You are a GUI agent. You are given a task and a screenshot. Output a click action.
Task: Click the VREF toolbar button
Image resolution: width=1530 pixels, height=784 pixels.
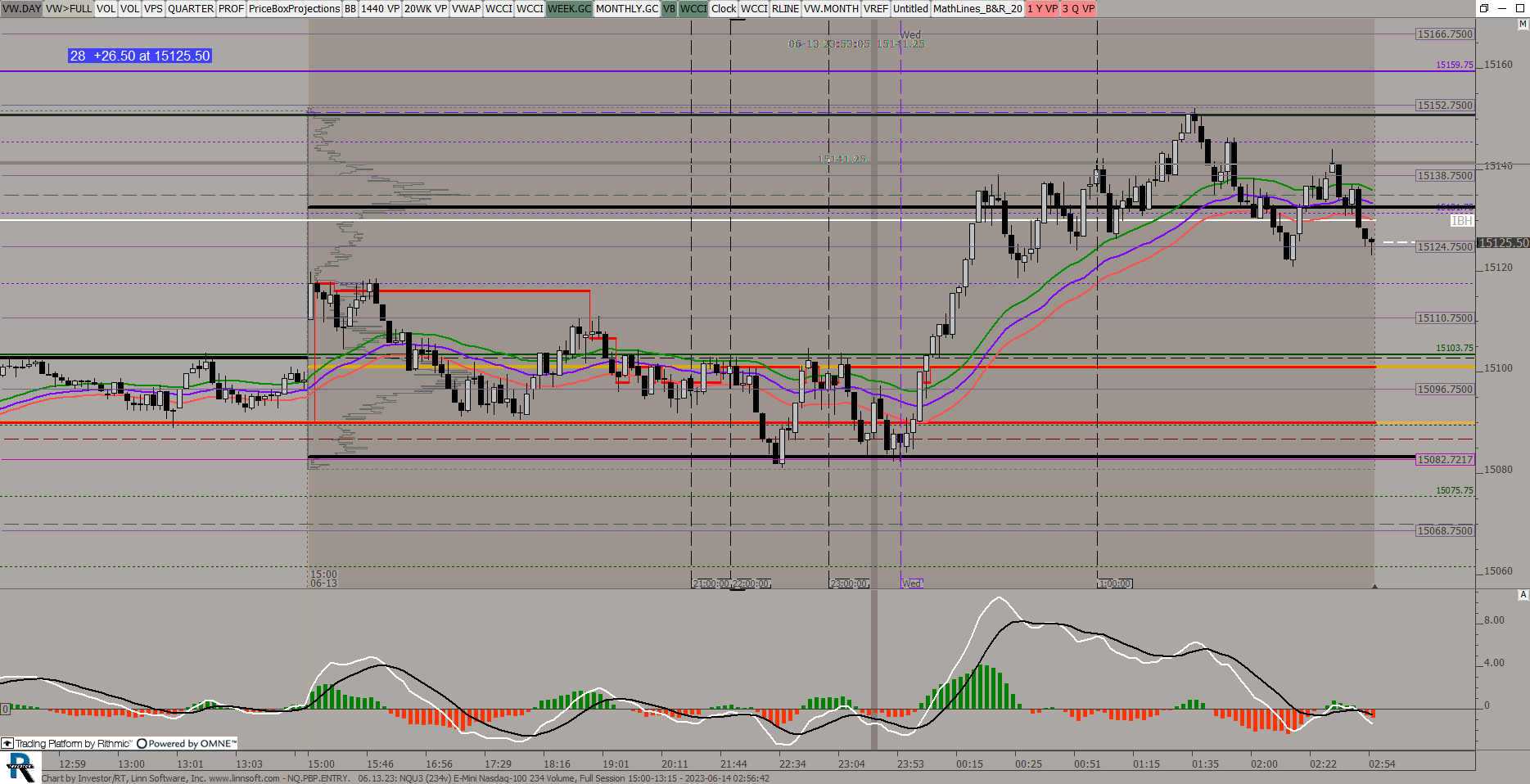(875, 8)
